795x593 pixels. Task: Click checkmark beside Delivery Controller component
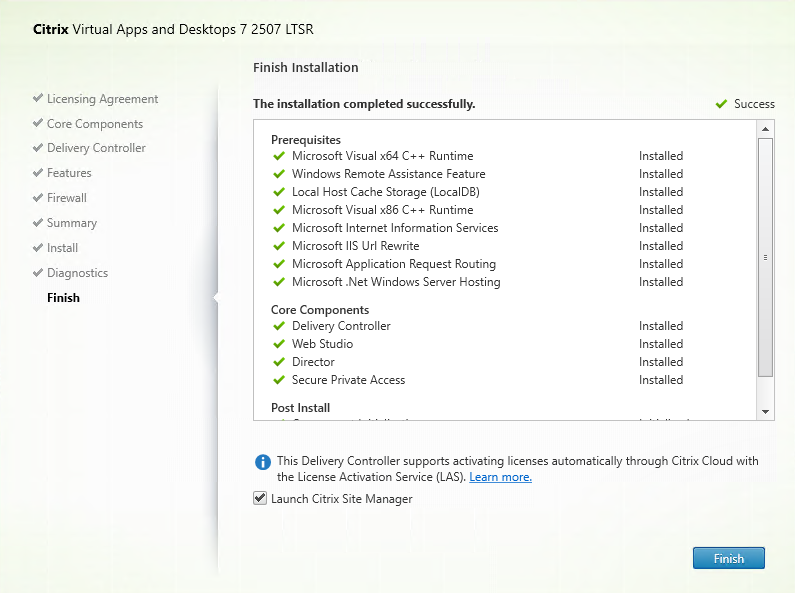click(279, 326)
